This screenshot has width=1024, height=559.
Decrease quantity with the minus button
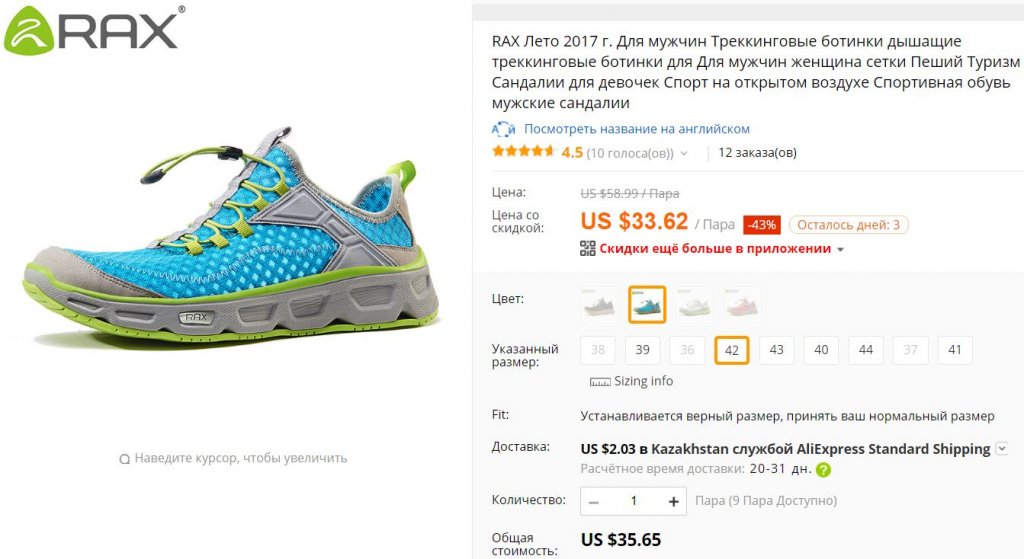(594, 502)
